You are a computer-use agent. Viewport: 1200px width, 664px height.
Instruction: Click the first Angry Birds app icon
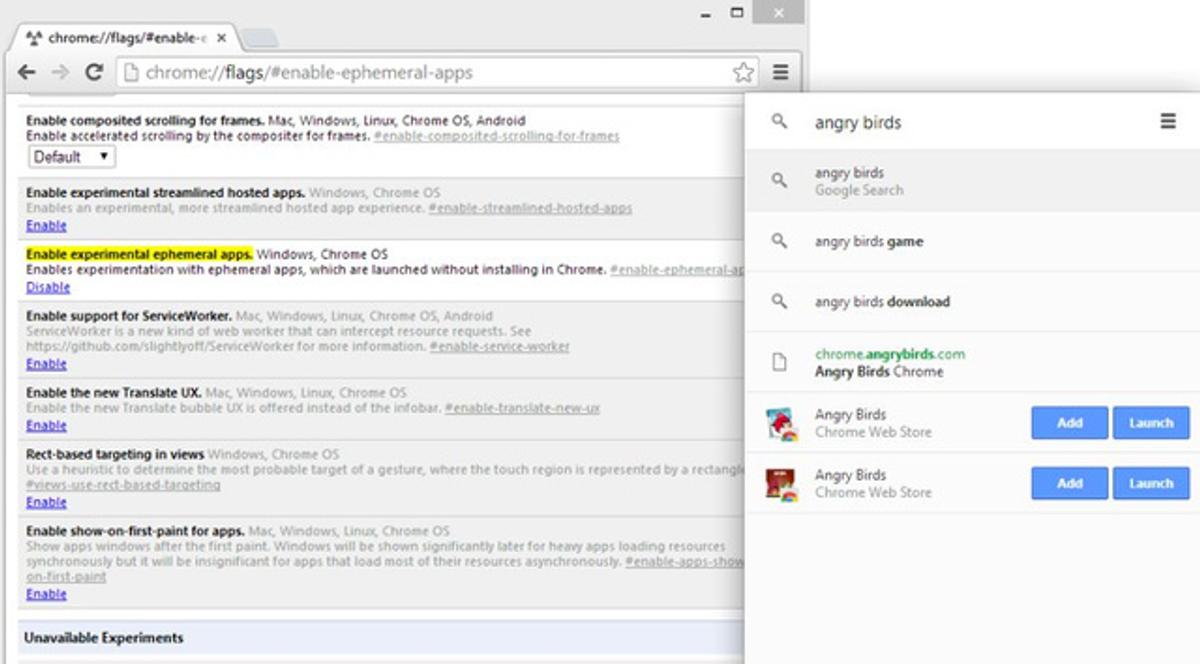pyautogui.click(x=780, y=423)
